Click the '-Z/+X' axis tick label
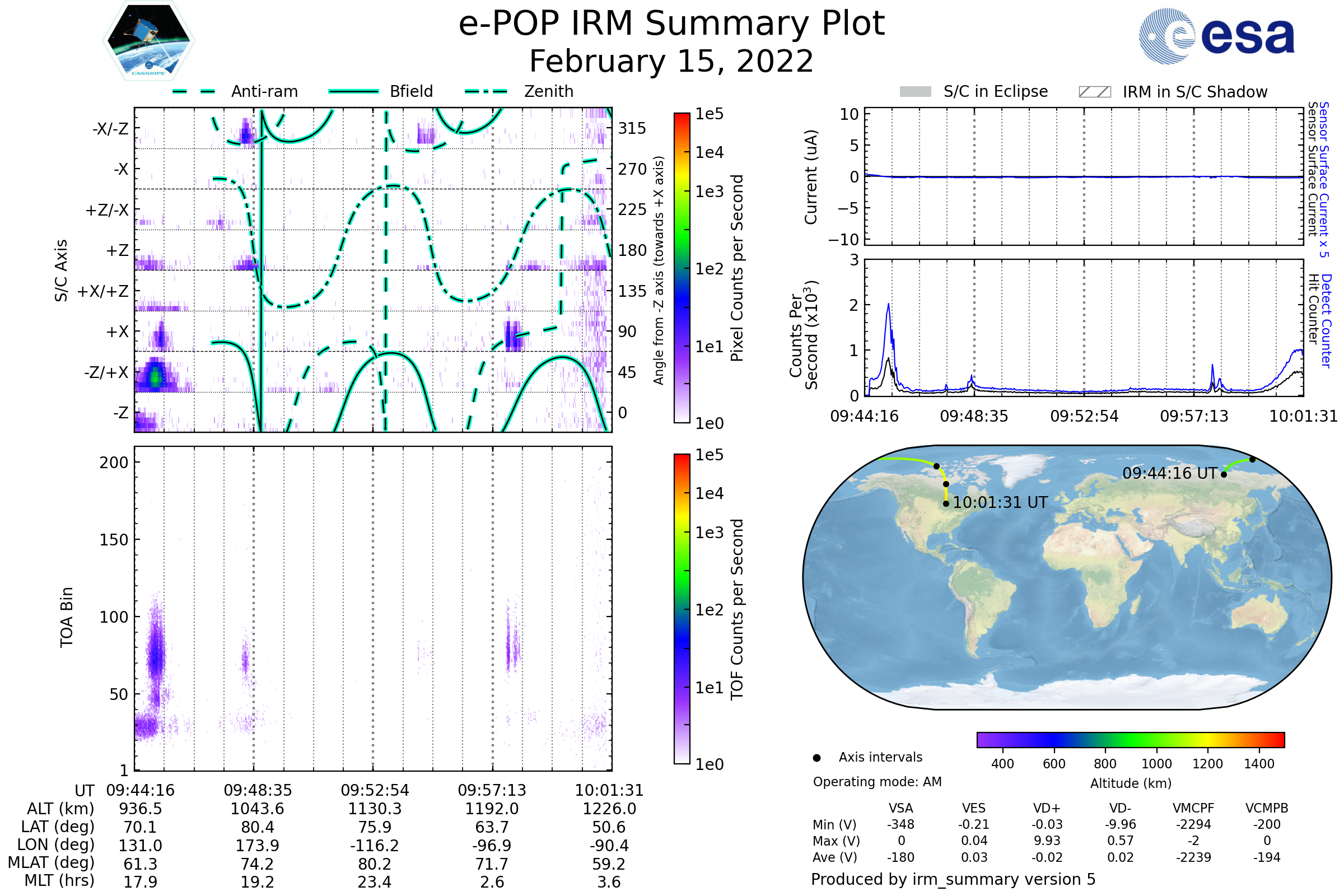This screenshot has width=1344, height=896. click(106, 372)
